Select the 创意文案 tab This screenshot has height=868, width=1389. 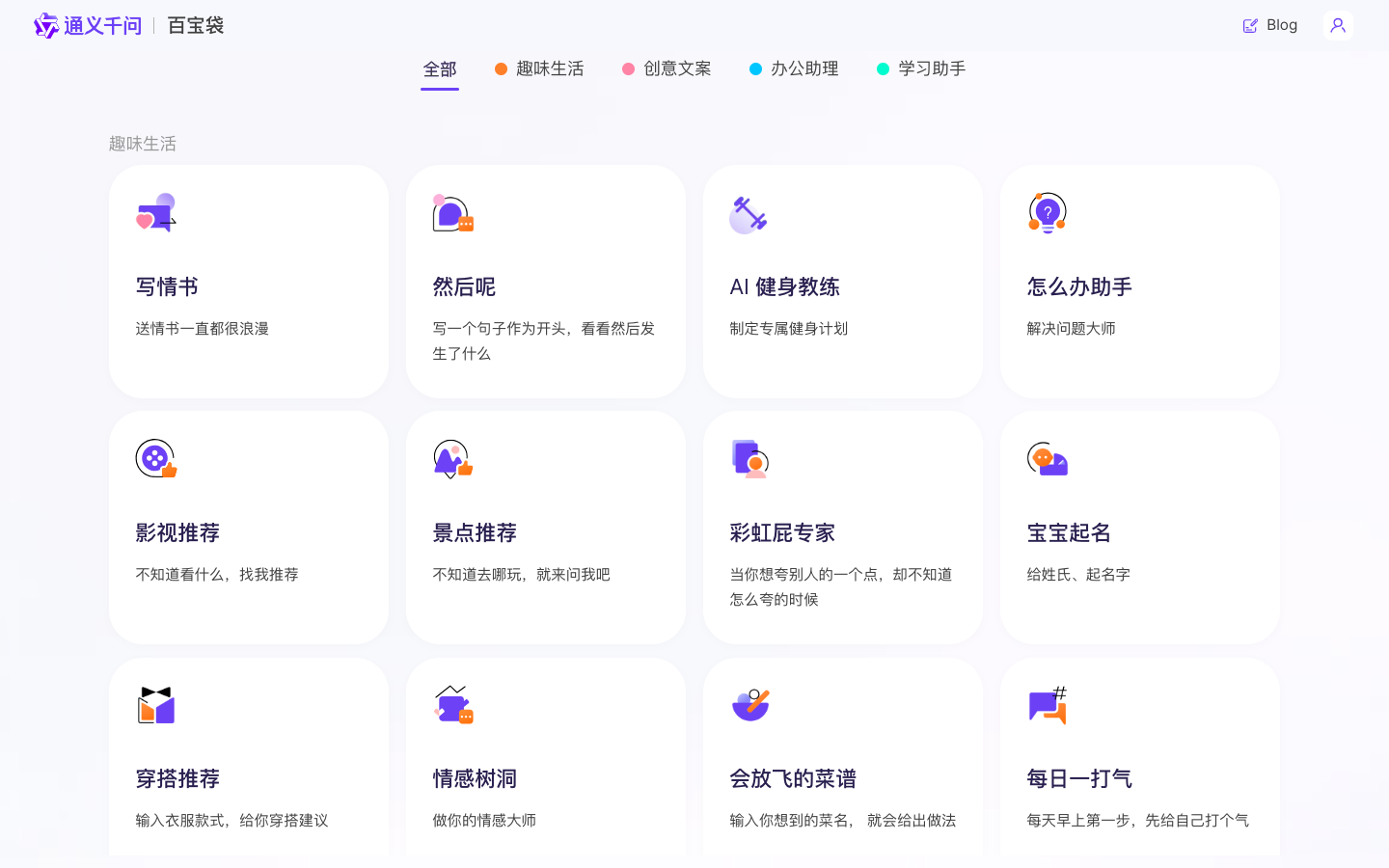677,68
